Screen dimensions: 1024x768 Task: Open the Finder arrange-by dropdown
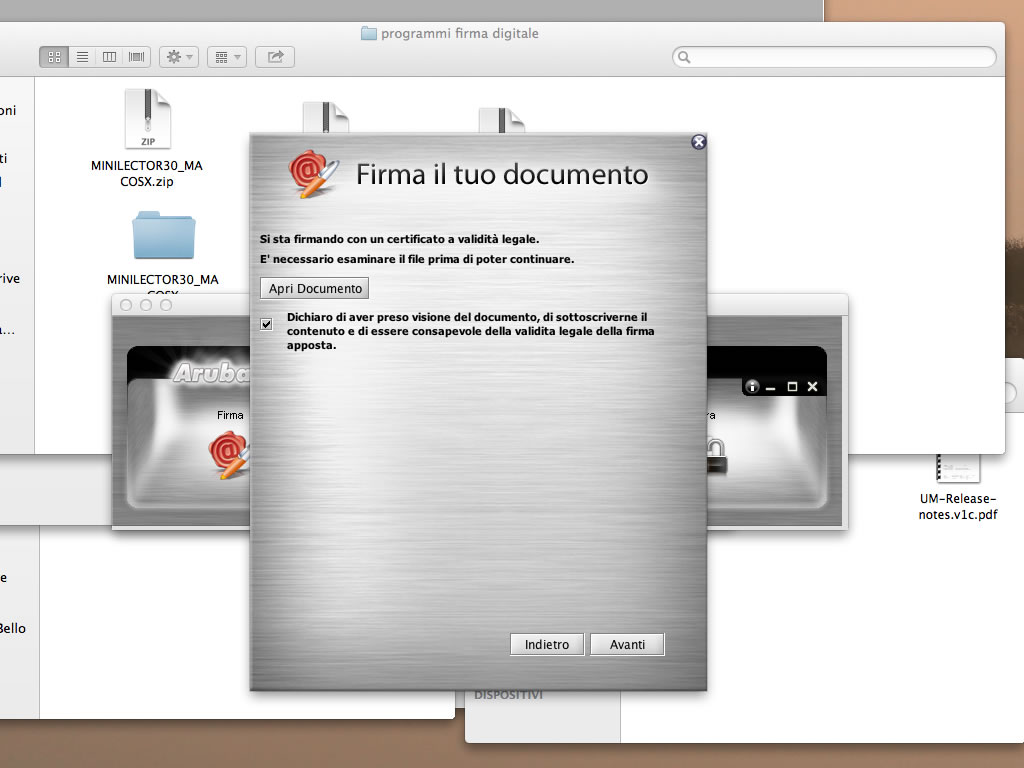tap(227, 57)
